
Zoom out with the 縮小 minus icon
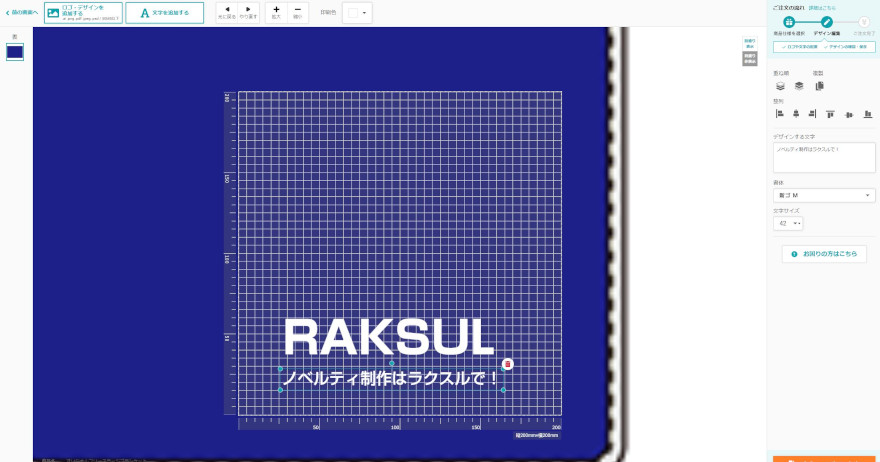click(x=297, y=12)
